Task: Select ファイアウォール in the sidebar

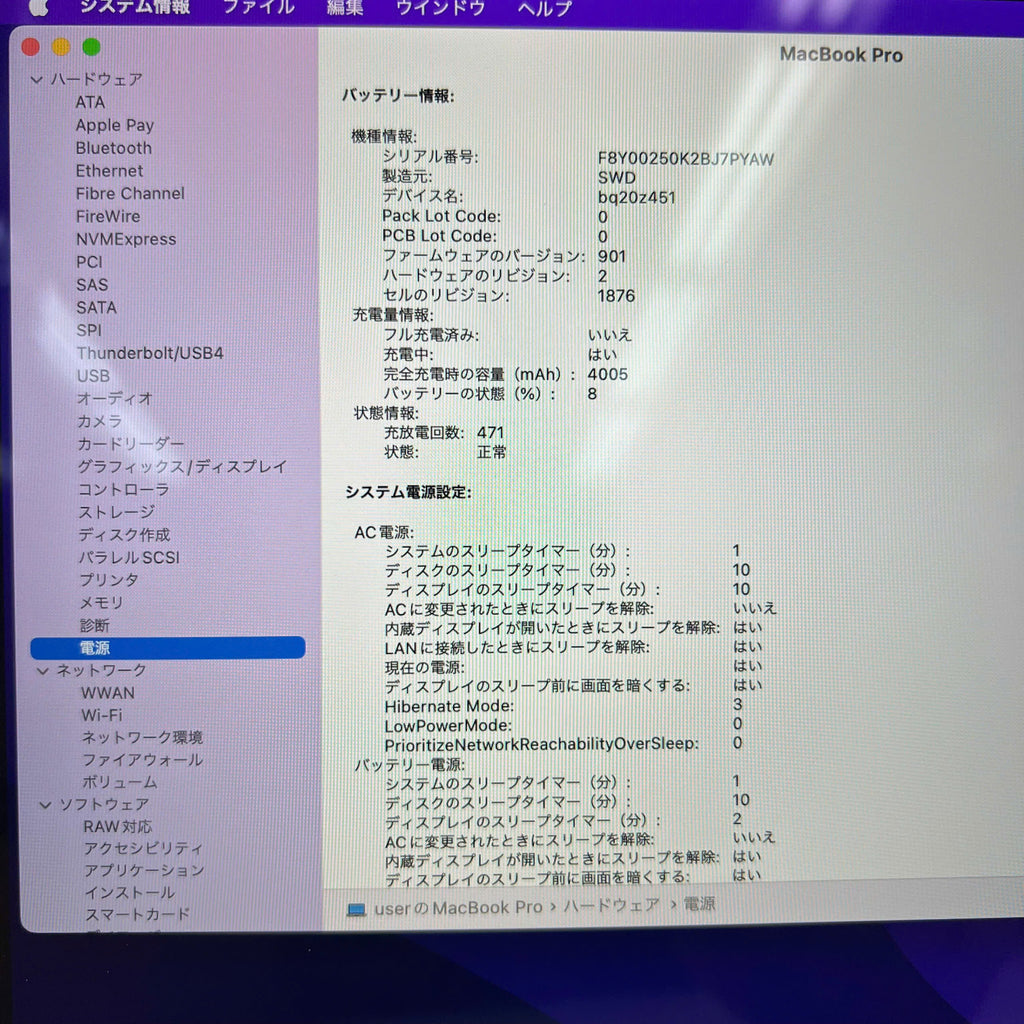Action: click(142, 760)
